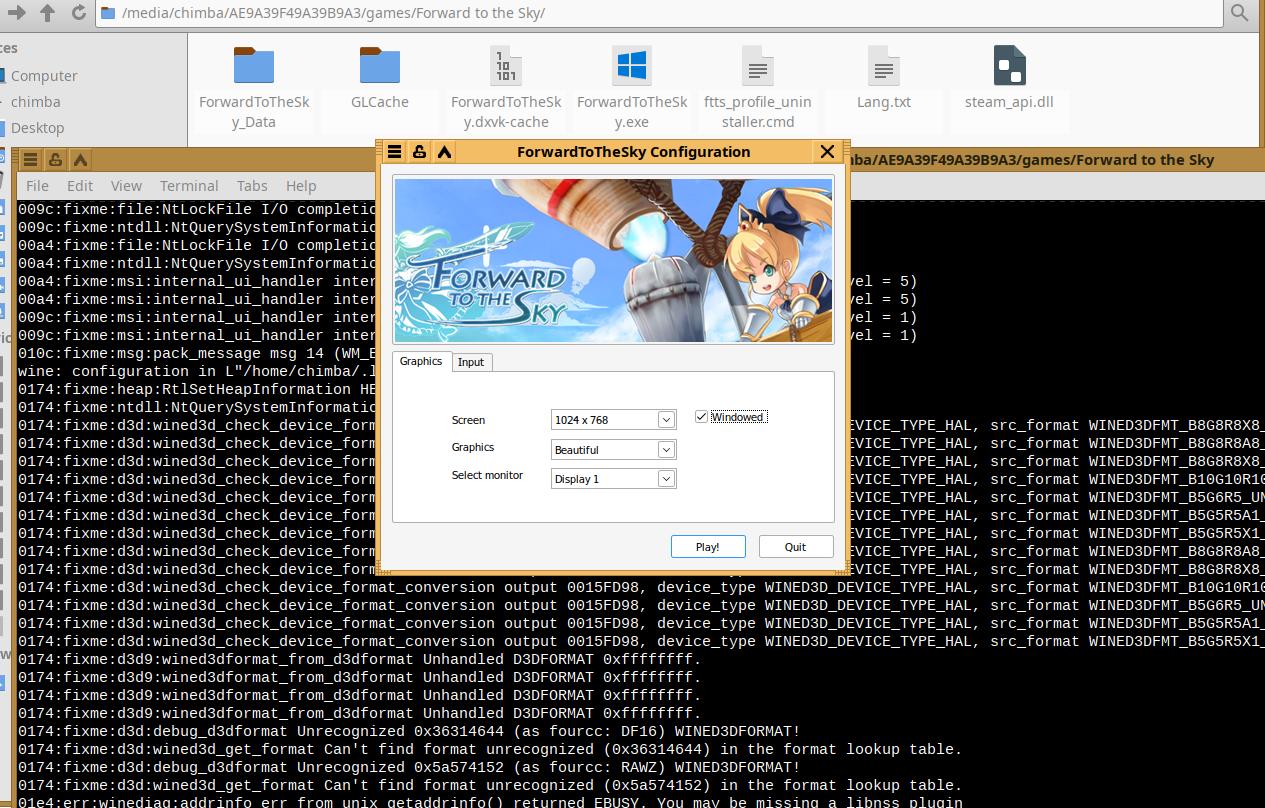Screen dimensions: 1265x808
Task: Open the Select monitor dropdown
Action: [x=614, y=479]
